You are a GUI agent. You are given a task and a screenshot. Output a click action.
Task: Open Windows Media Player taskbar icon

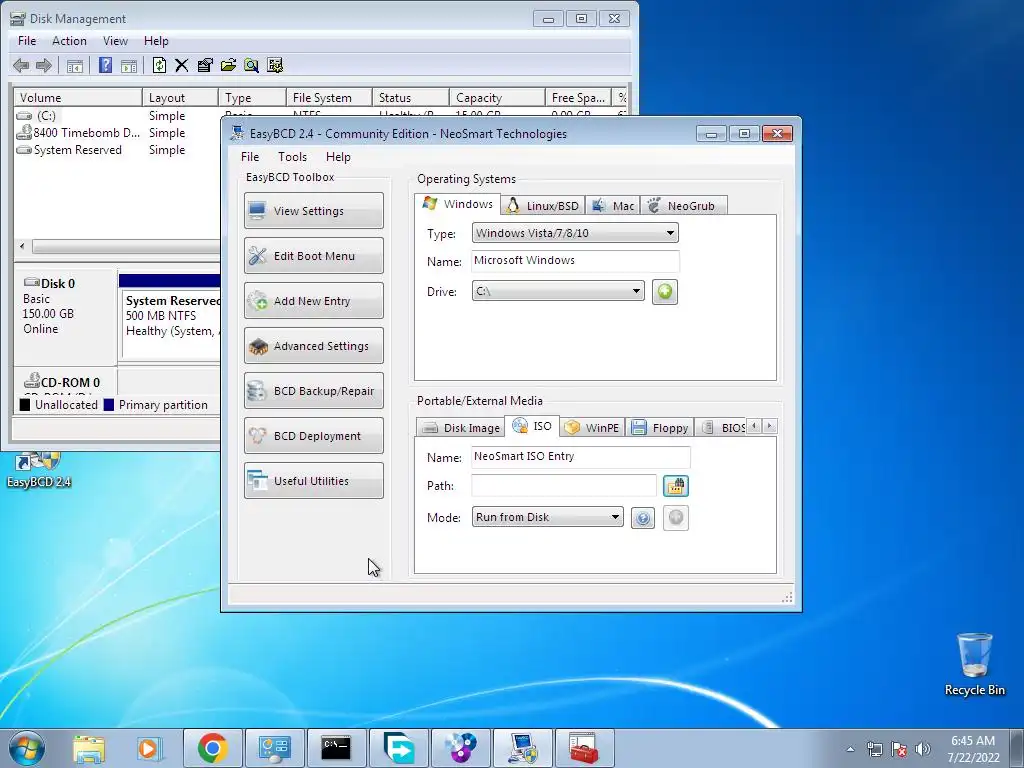tap(150, 748)
